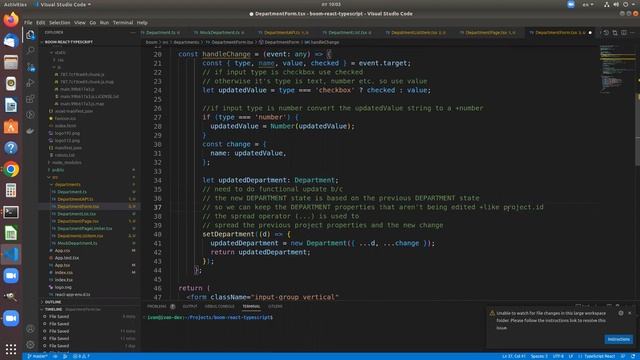Open Google Chrome from the dock
Viewport: 640px width, 360px height.
[11, 169]
